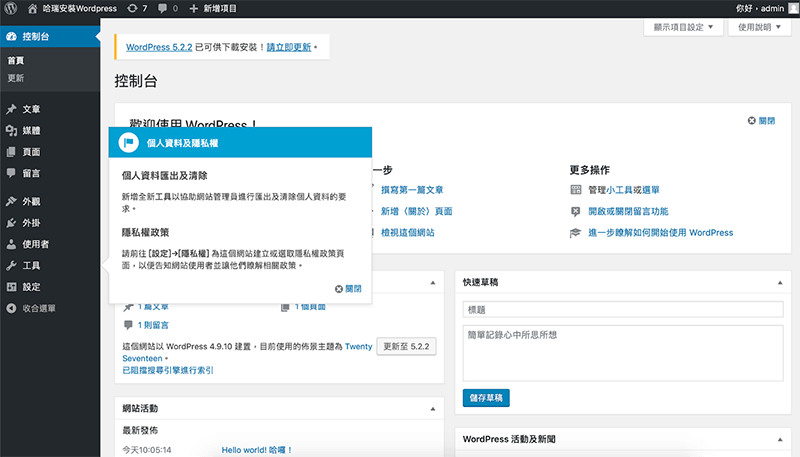Close the 個人資料及隱私權 pointer popup
Image resolution: width=800 pixels, height=457 pixels.
point(348,289)
